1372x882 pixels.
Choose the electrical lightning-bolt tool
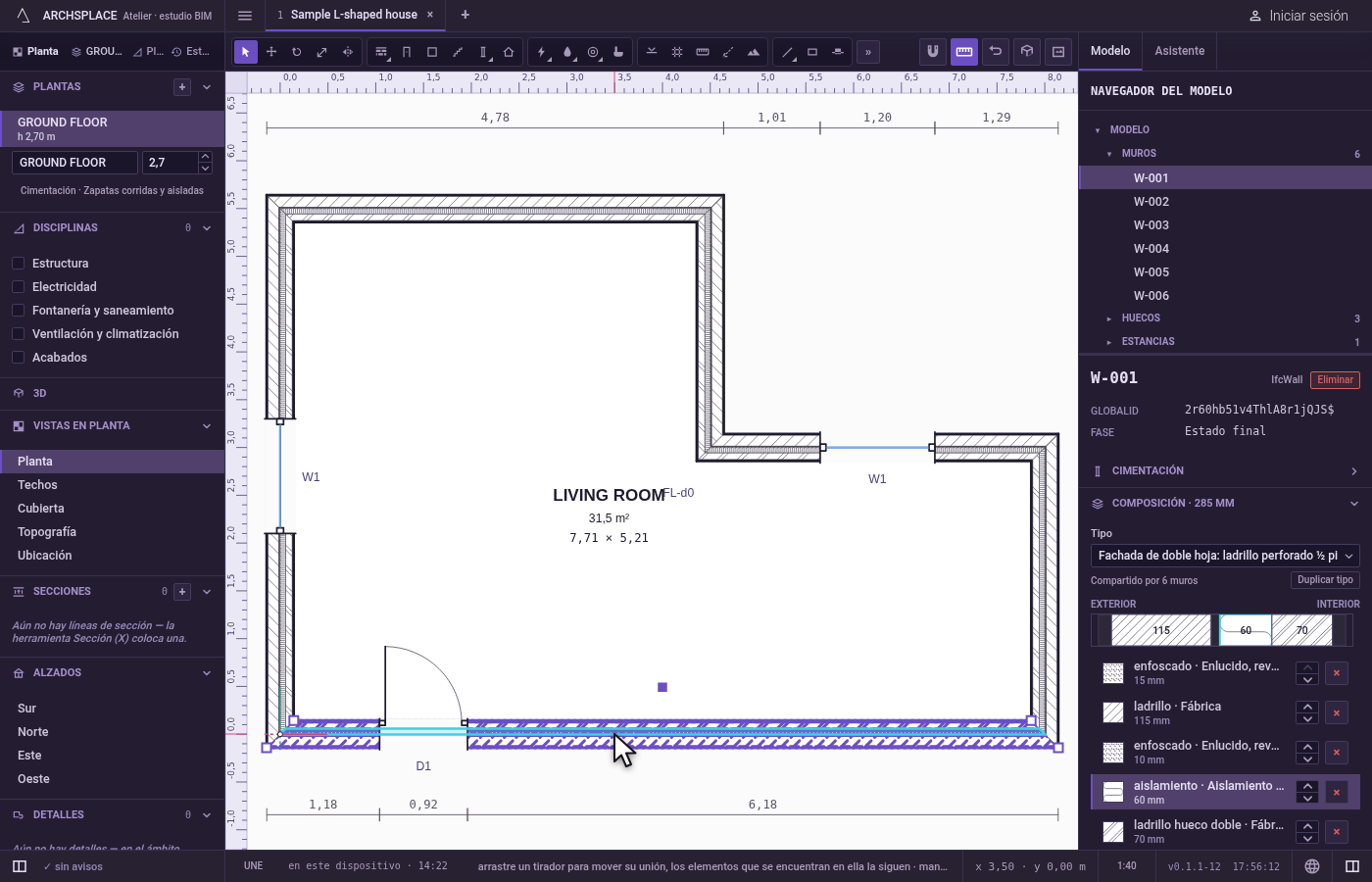(542, 52)
